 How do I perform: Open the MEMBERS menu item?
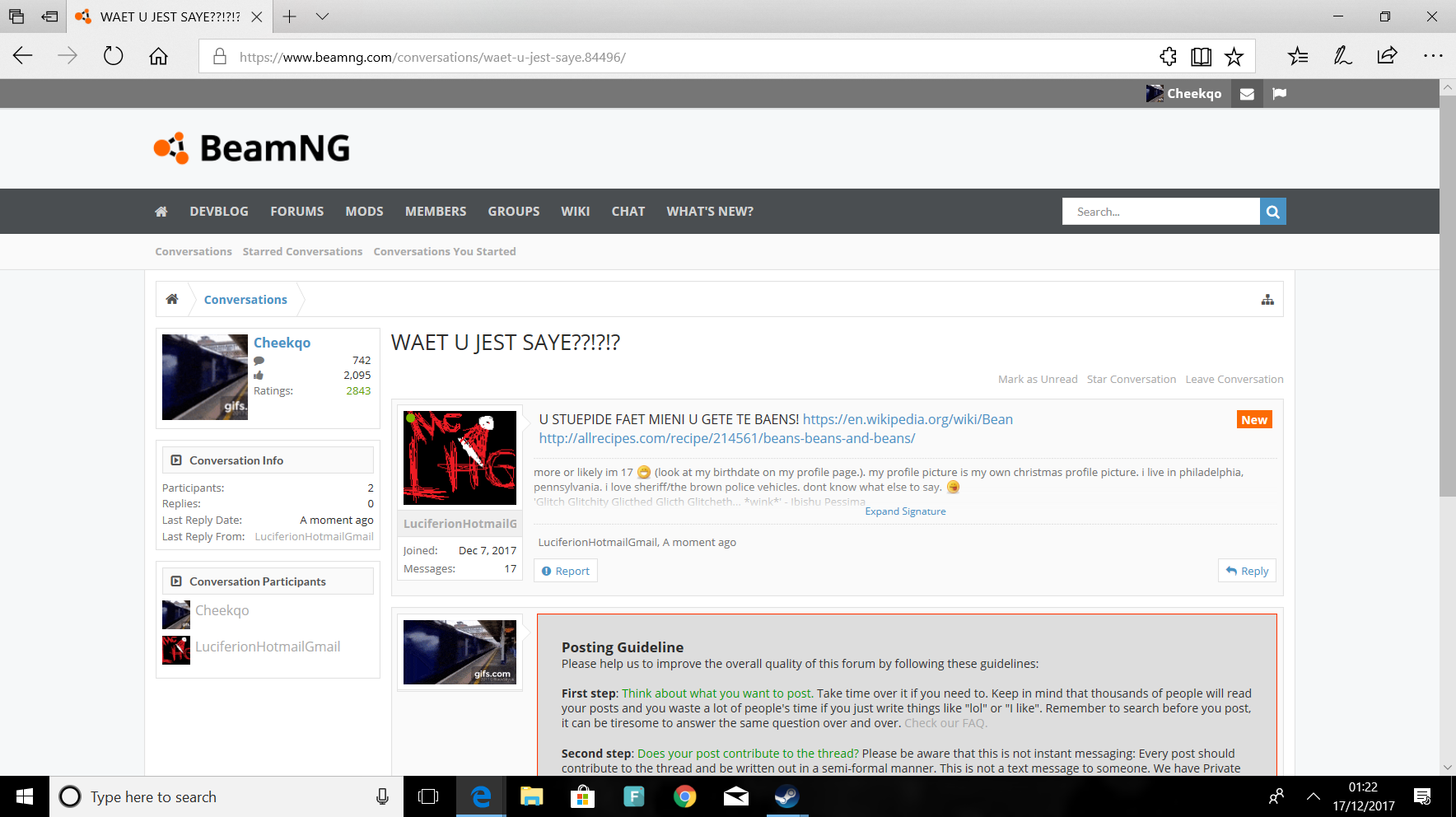point(436,212)
